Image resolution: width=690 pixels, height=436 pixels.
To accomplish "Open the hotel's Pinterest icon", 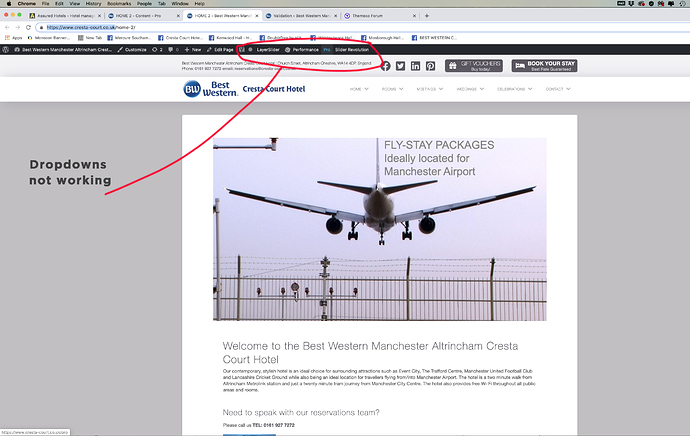I will point(430,66).
